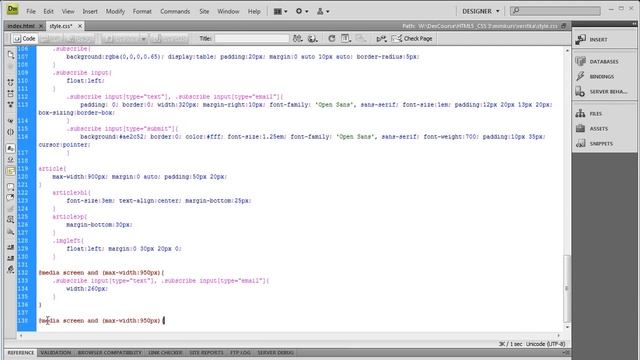Screen dimensions: 640x360
Task: Click the code view scroll-down arrow
Action: click(567, 327)
